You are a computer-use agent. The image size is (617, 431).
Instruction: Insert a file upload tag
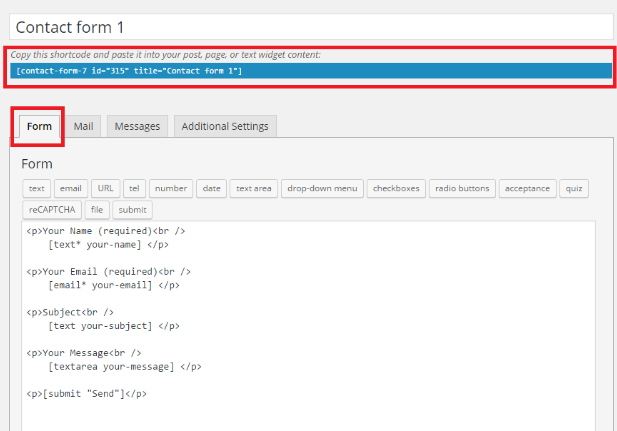coord(97,210)
